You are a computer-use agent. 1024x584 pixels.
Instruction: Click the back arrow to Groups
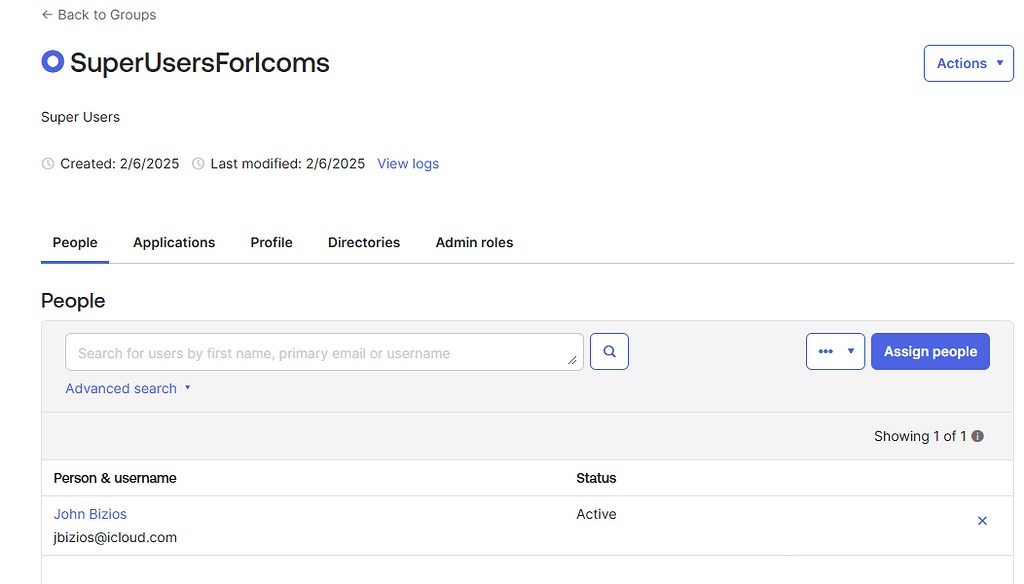[x=47, y=15]
